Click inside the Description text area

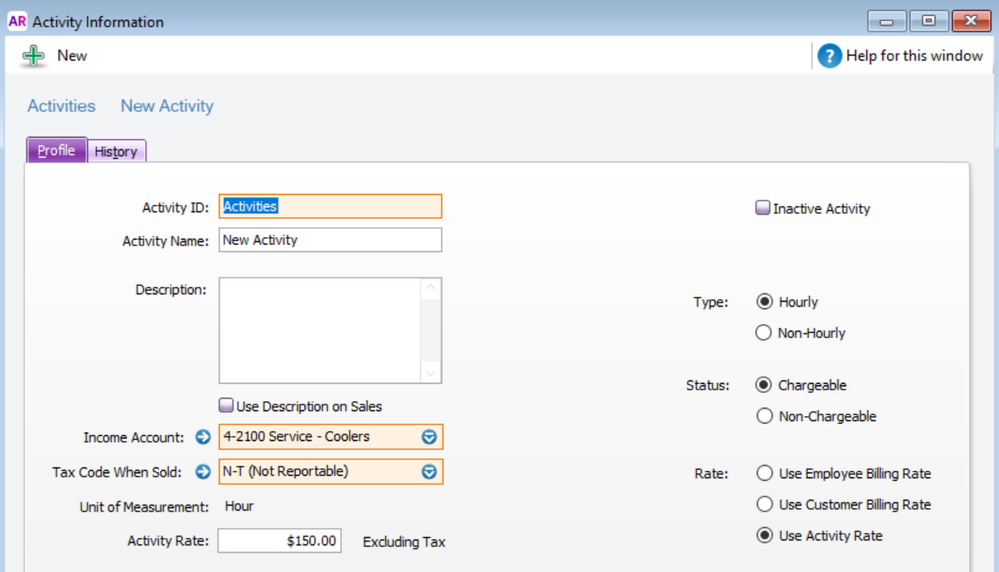click(320, 330)
